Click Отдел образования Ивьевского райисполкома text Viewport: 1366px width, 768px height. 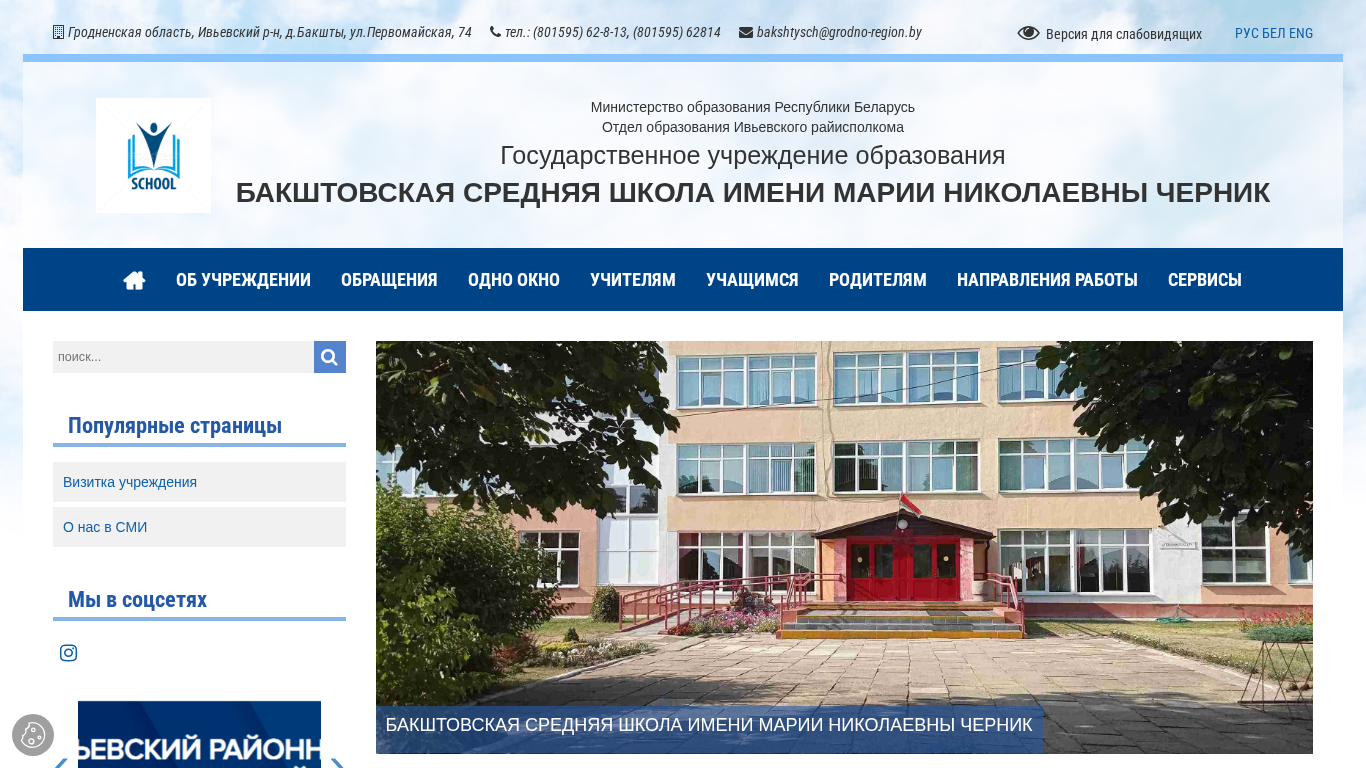[753, 127]
